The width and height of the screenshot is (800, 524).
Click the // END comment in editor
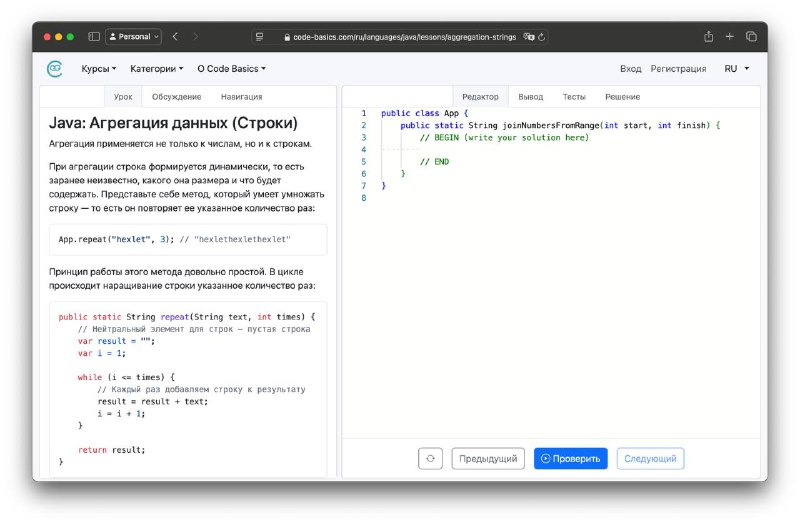tap(434, 161)
